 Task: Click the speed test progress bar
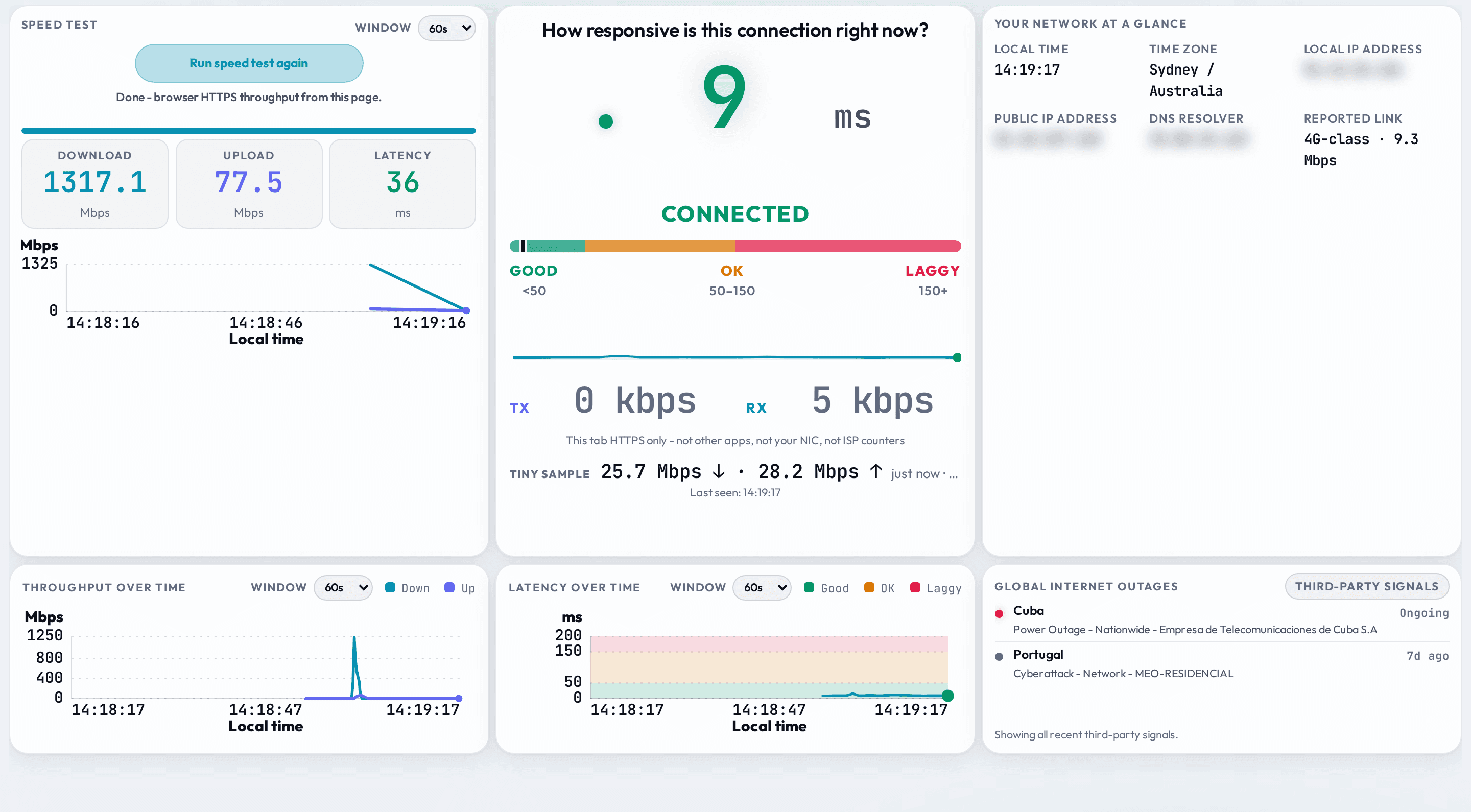248,131
